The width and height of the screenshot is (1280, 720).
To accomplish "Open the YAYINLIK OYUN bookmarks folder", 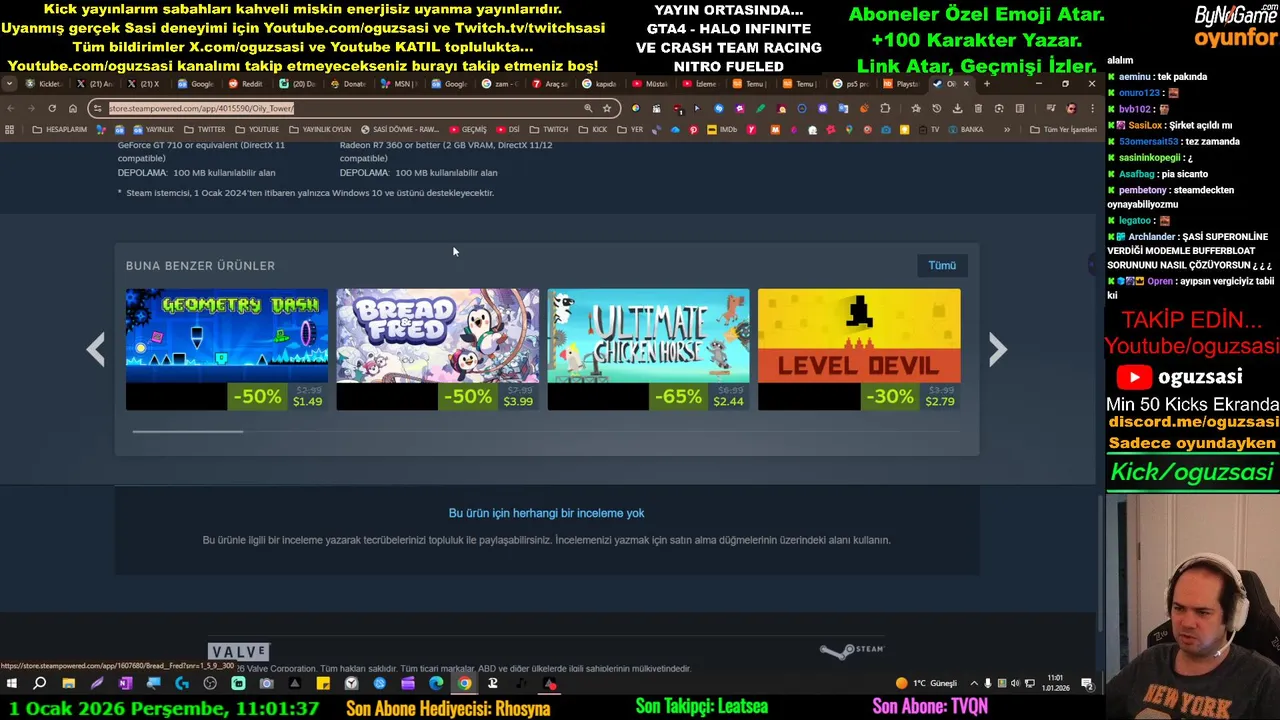I will [x=320, y=129].
